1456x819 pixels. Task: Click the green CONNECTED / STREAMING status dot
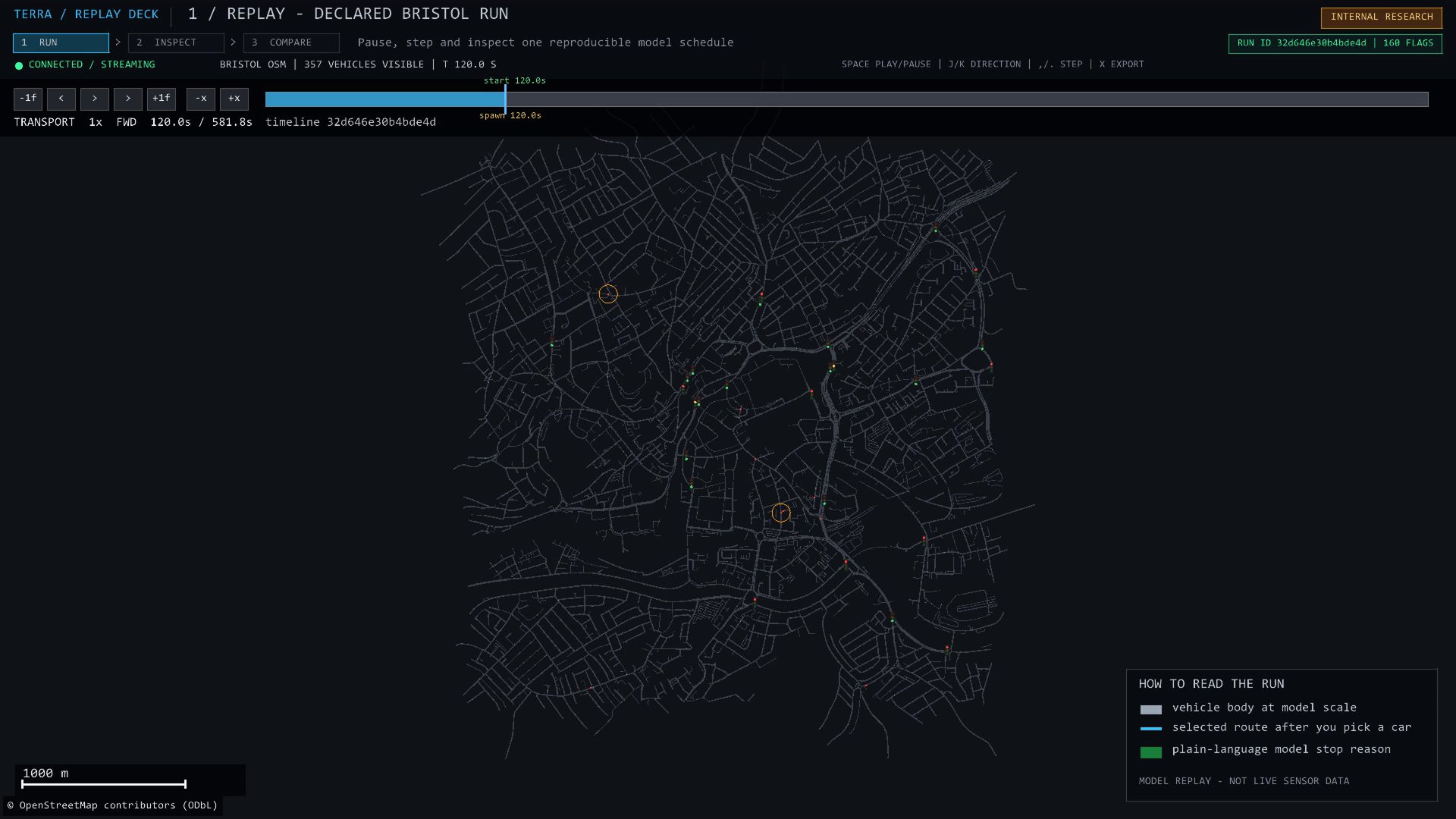[19, 65]
